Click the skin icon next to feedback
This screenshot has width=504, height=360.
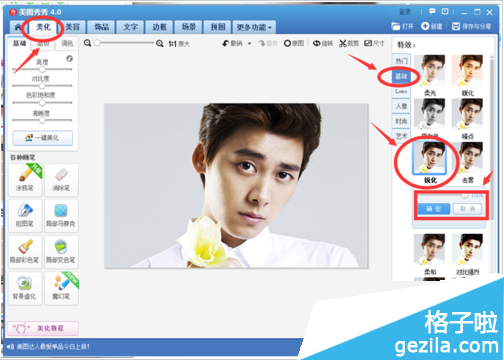[x=445, y=12]
